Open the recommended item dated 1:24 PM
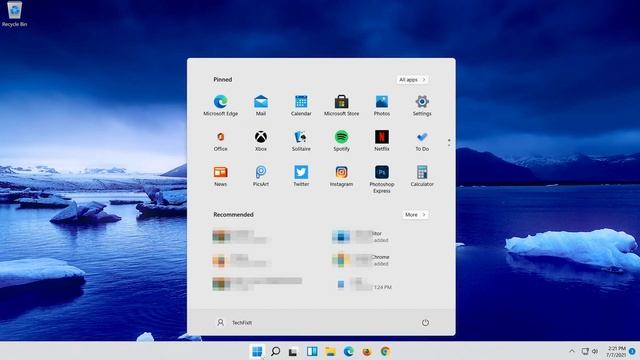The width and height of the screenshot is (640, 360). tap(362, 284)
